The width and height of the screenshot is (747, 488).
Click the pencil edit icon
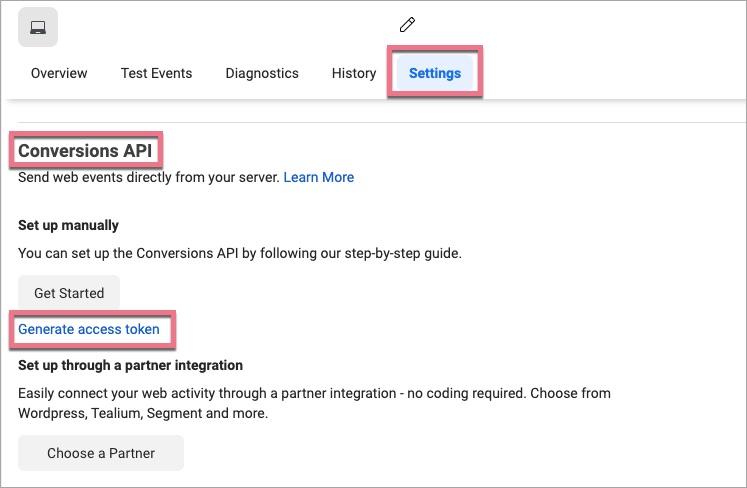[407, 25]
